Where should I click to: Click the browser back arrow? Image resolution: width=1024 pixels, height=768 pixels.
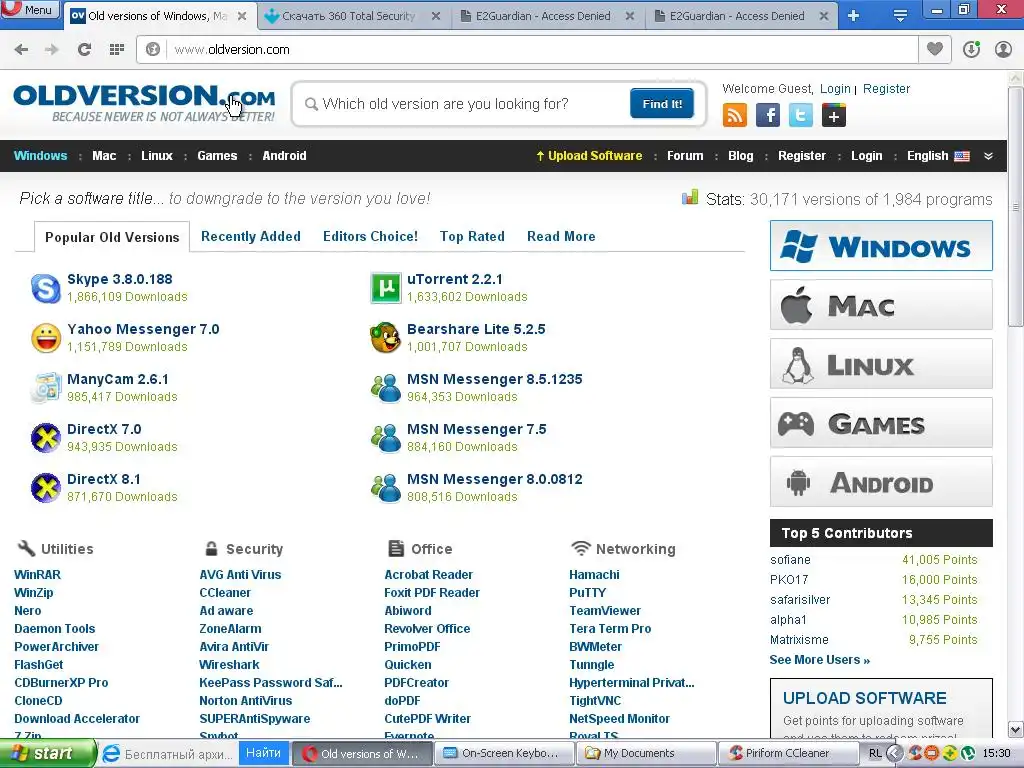click(21, 50)
